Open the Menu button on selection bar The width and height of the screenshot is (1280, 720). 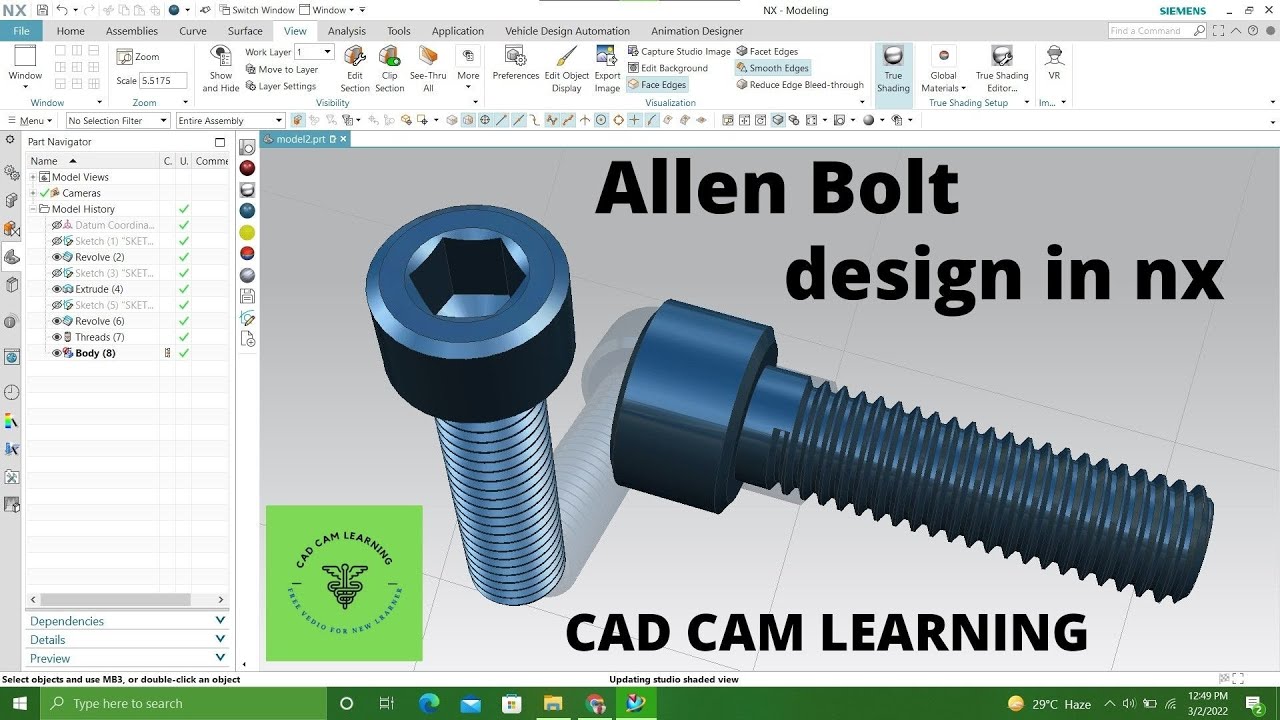pos(30,120)
